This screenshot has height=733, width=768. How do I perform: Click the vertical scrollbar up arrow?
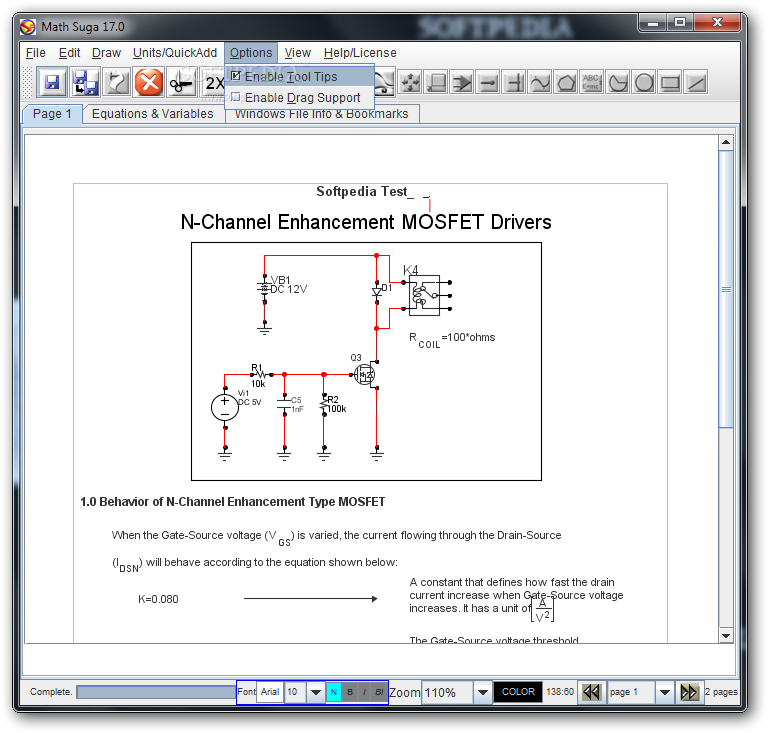point(726,142)
